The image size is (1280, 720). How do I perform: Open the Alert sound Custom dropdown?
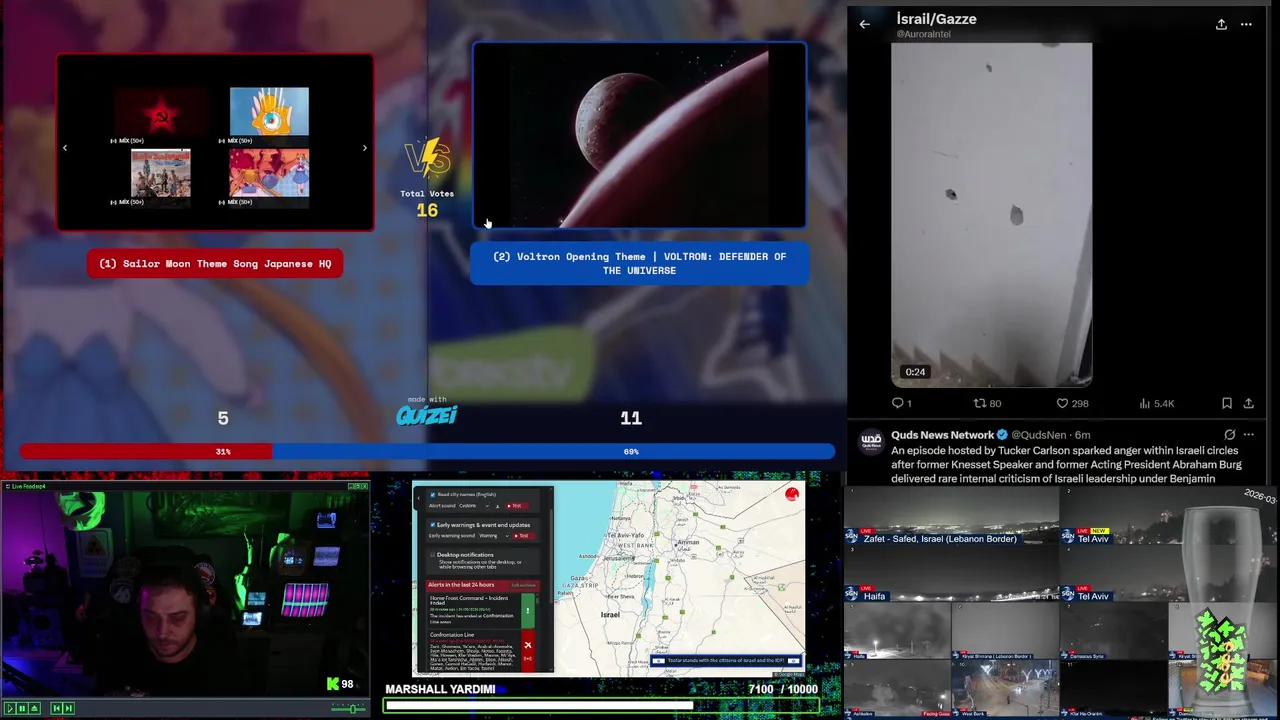coord(474,506)
